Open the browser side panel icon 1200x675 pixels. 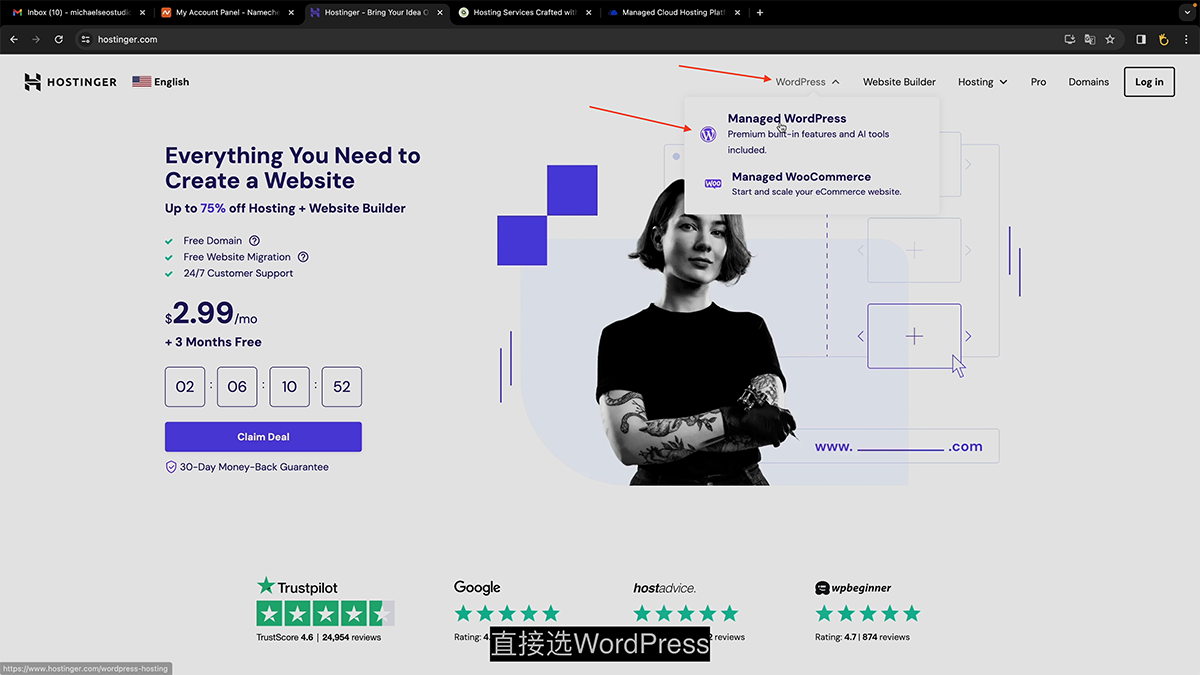pyautogui.click(x=1141, y=39)
